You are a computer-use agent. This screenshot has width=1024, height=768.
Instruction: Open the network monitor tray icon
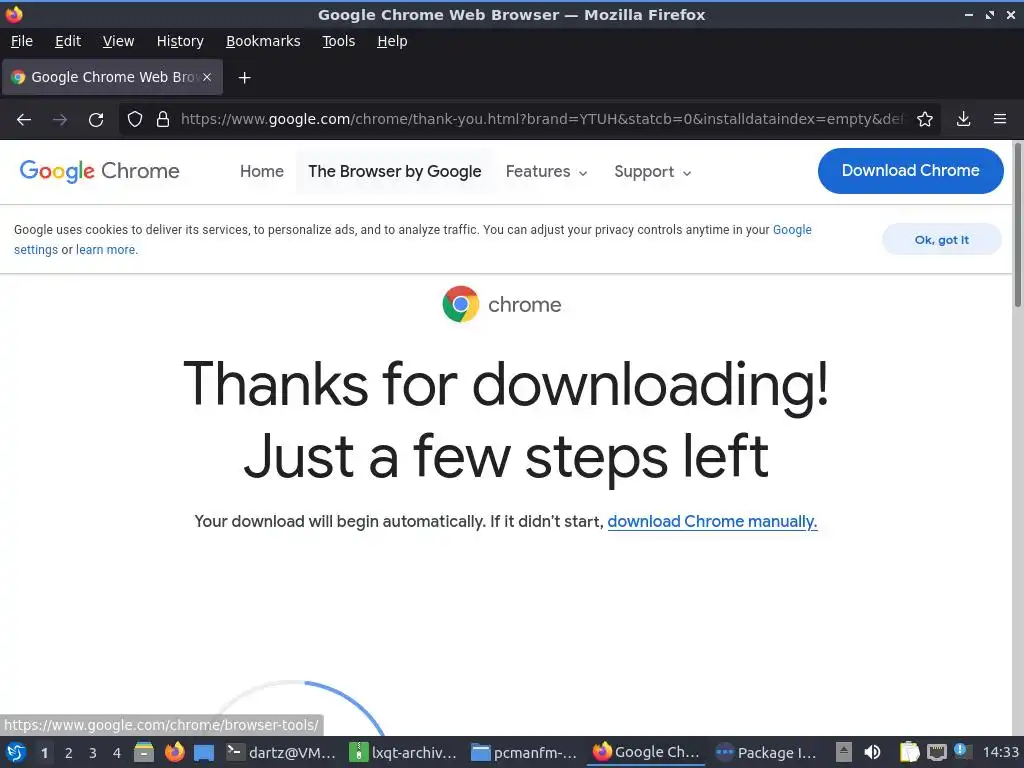[936, 752]
